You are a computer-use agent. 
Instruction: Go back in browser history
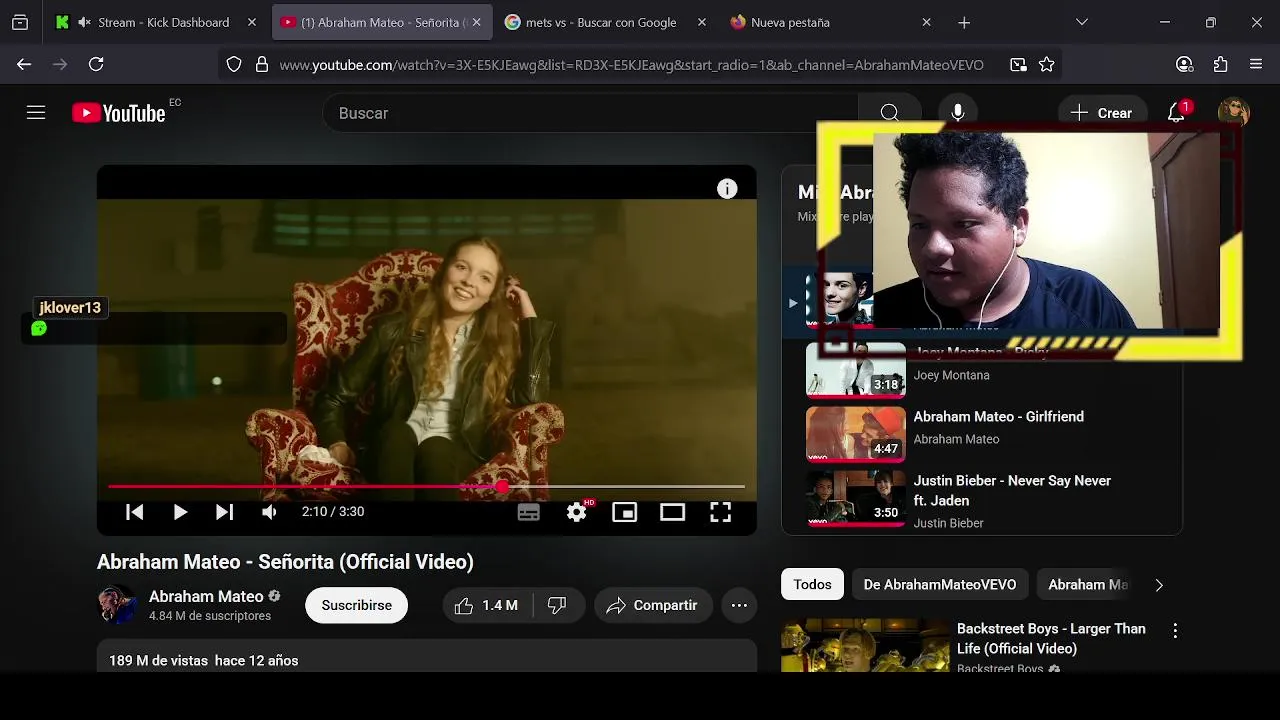tap(24, 64)
